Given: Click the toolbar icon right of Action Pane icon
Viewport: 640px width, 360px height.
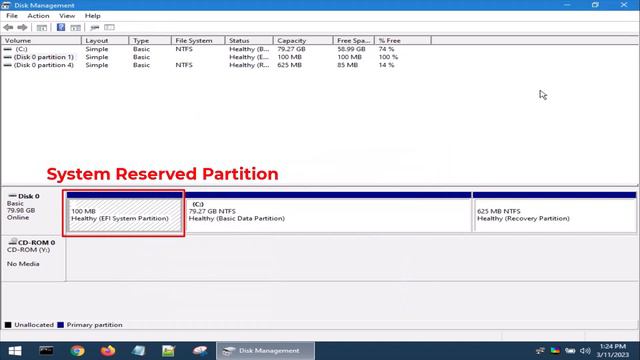Looking at the screenshot, I should [x=95, y=27].
